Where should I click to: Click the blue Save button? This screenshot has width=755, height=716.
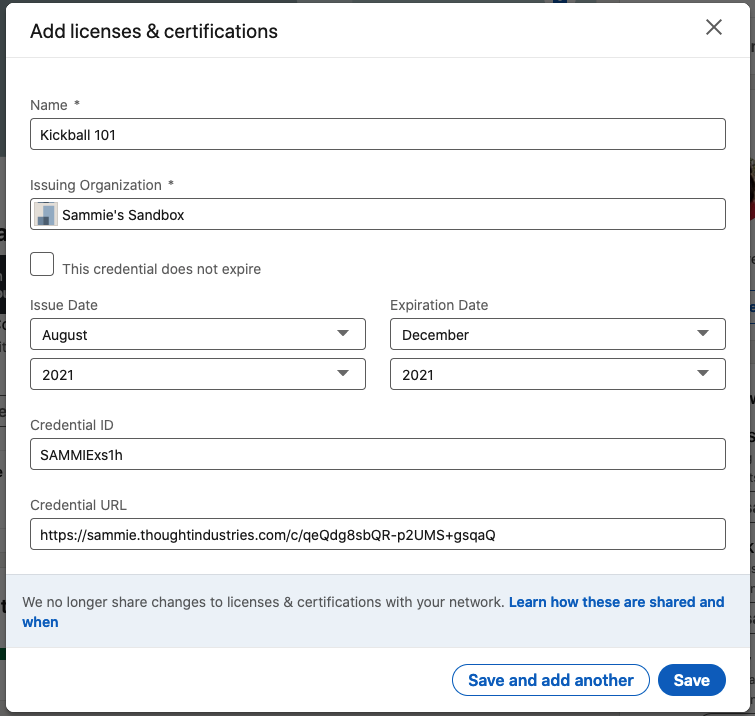tap(691, 680)
